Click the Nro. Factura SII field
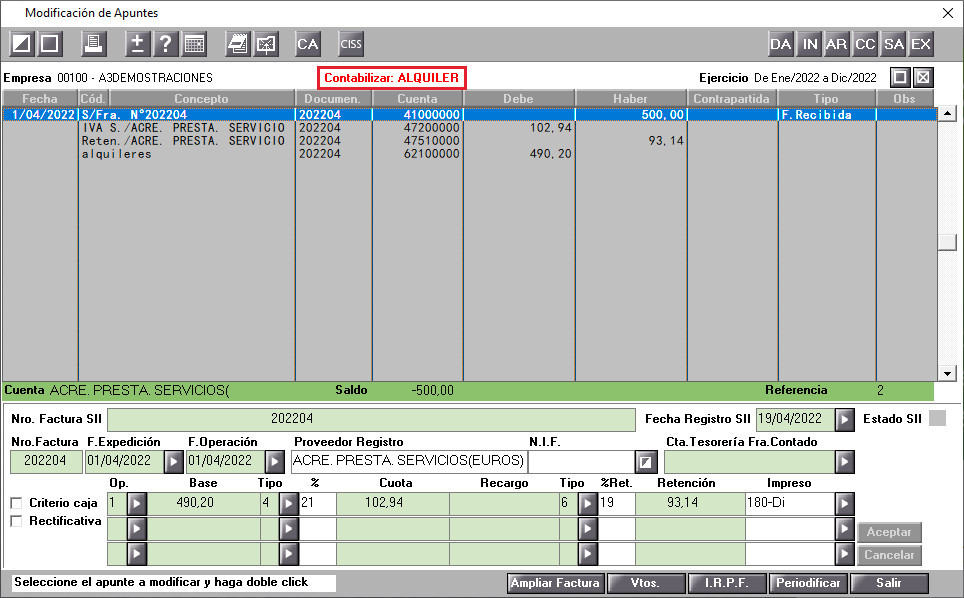This screenshot has width=964, height=598. click(x=371, y=420)
